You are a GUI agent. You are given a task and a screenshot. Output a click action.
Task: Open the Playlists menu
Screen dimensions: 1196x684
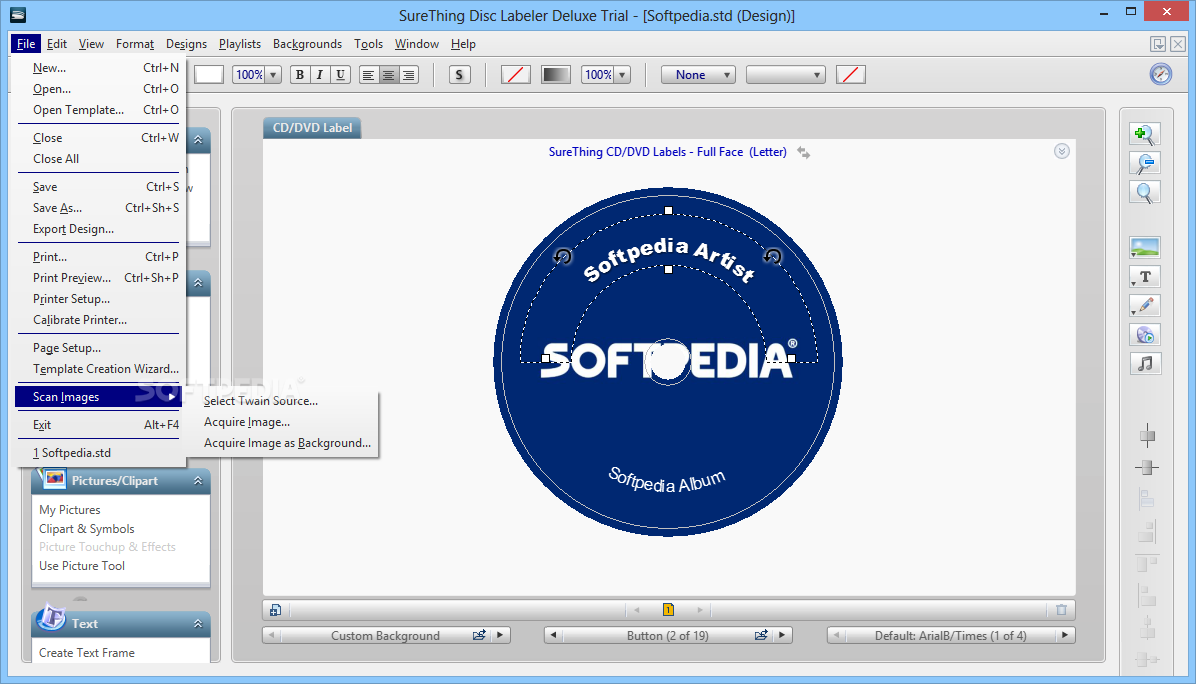click(x=240, y=44)
